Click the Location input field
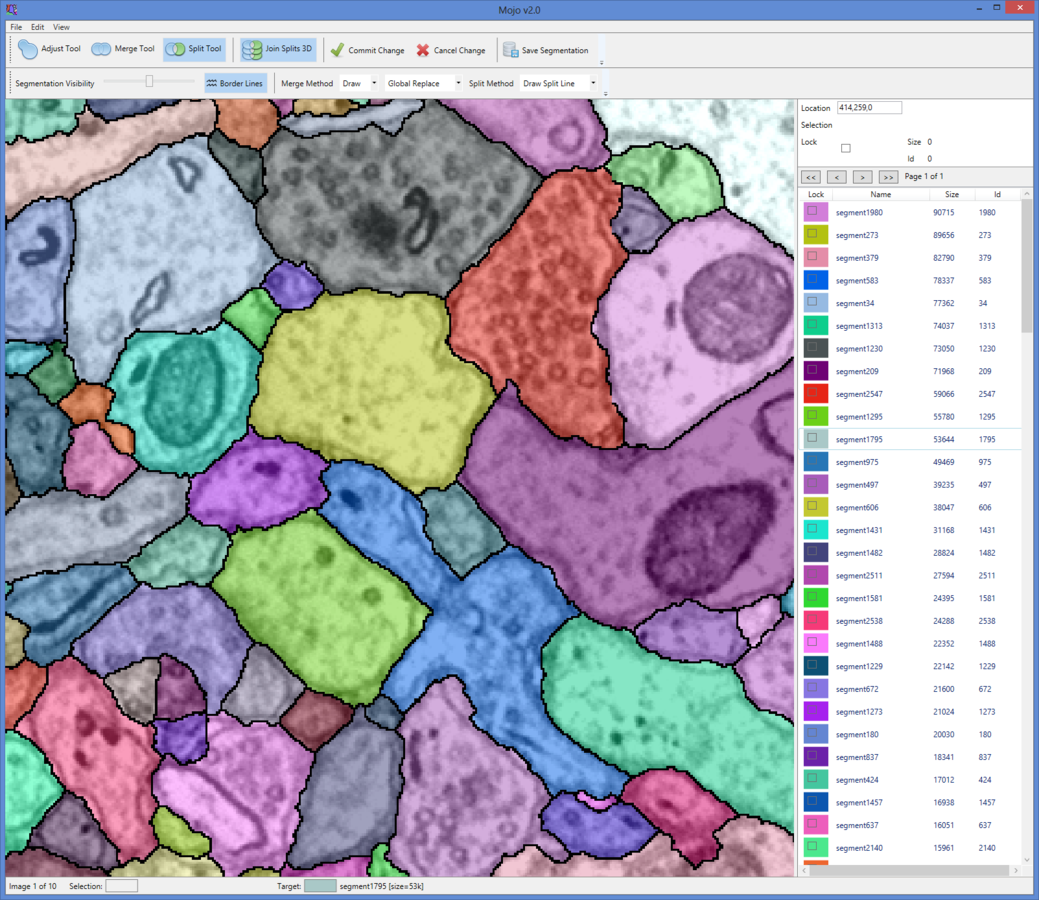 869,107
